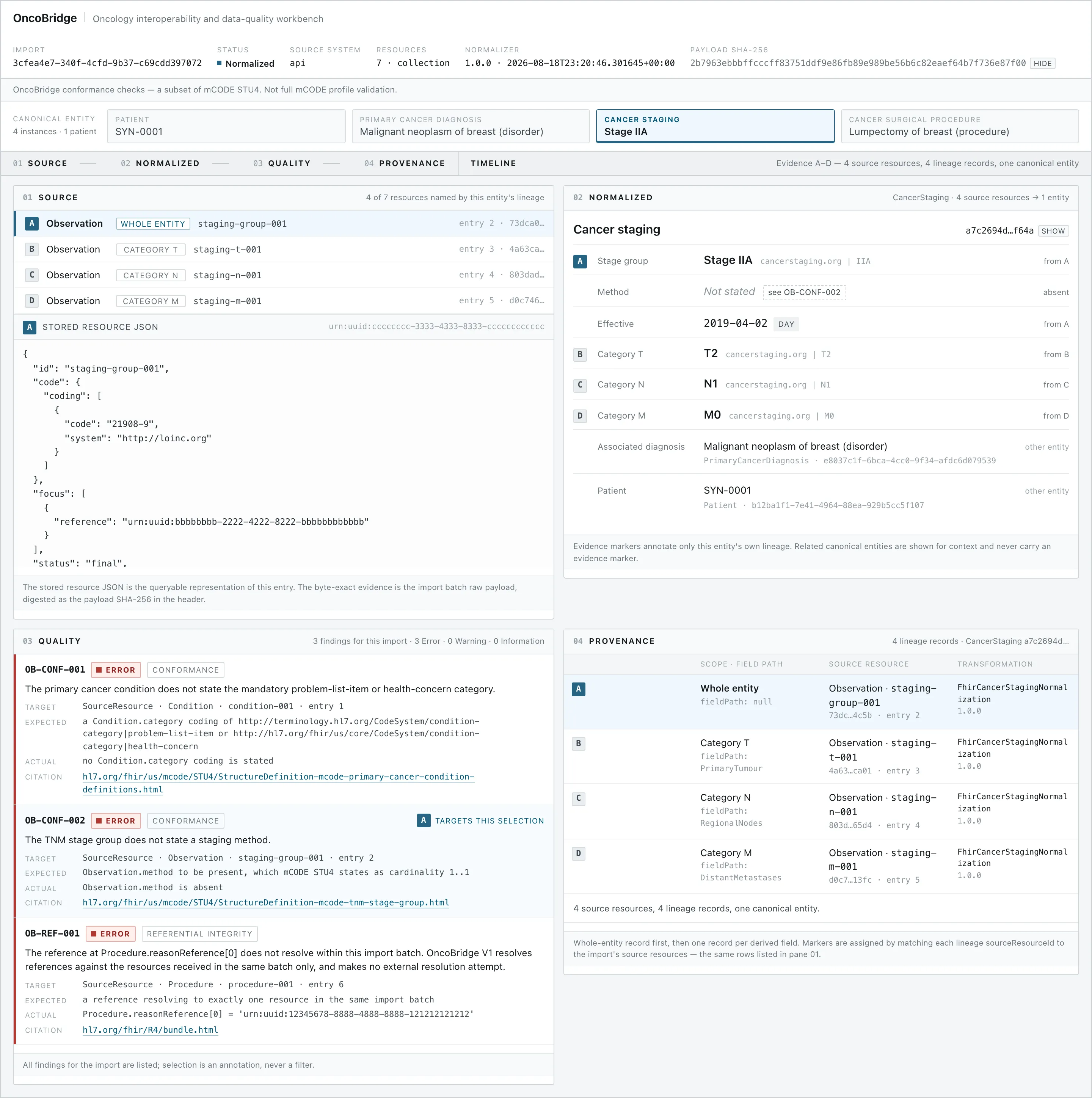This screenshot has height=1098, width=1092.
Task: Click the fieldPath: DistantMetastases text
Action: click(x=741, y=871)
